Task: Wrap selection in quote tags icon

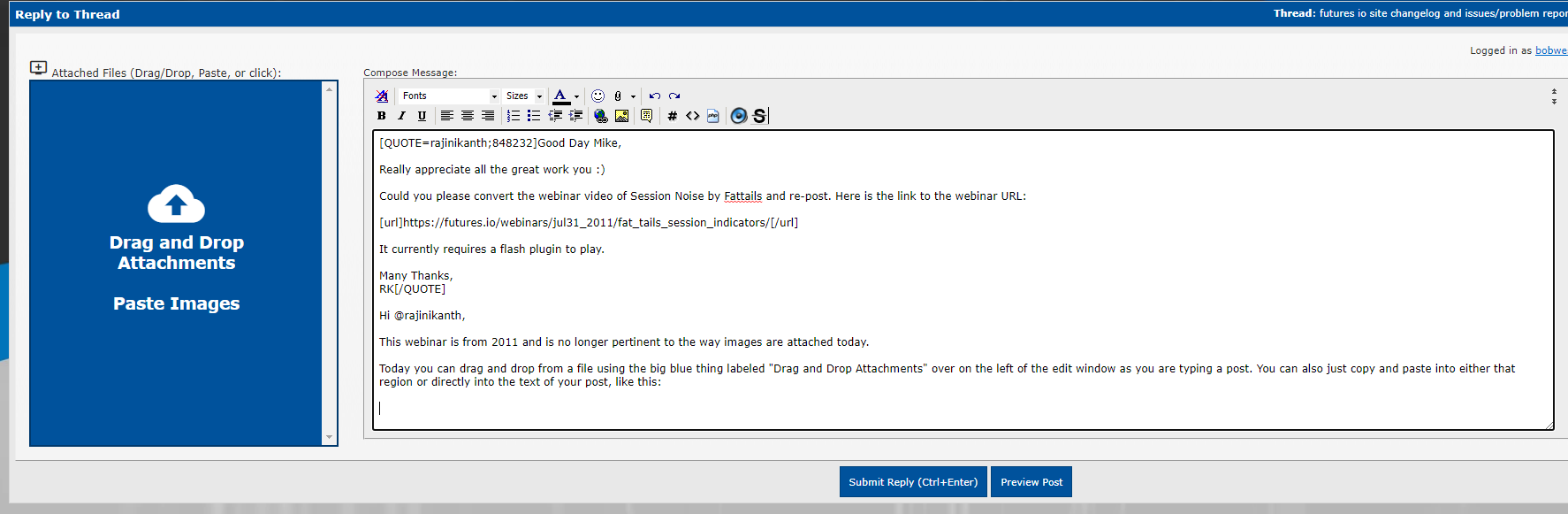Action: [x=647, y=116]
